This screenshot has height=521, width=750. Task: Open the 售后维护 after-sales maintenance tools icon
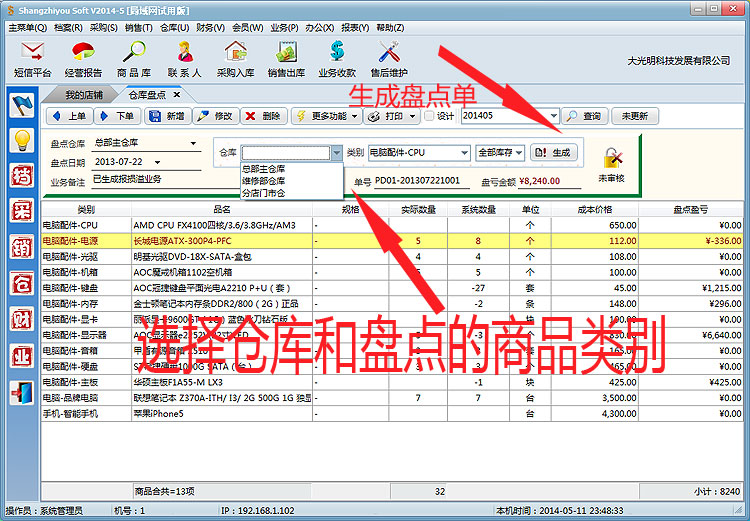389,58
